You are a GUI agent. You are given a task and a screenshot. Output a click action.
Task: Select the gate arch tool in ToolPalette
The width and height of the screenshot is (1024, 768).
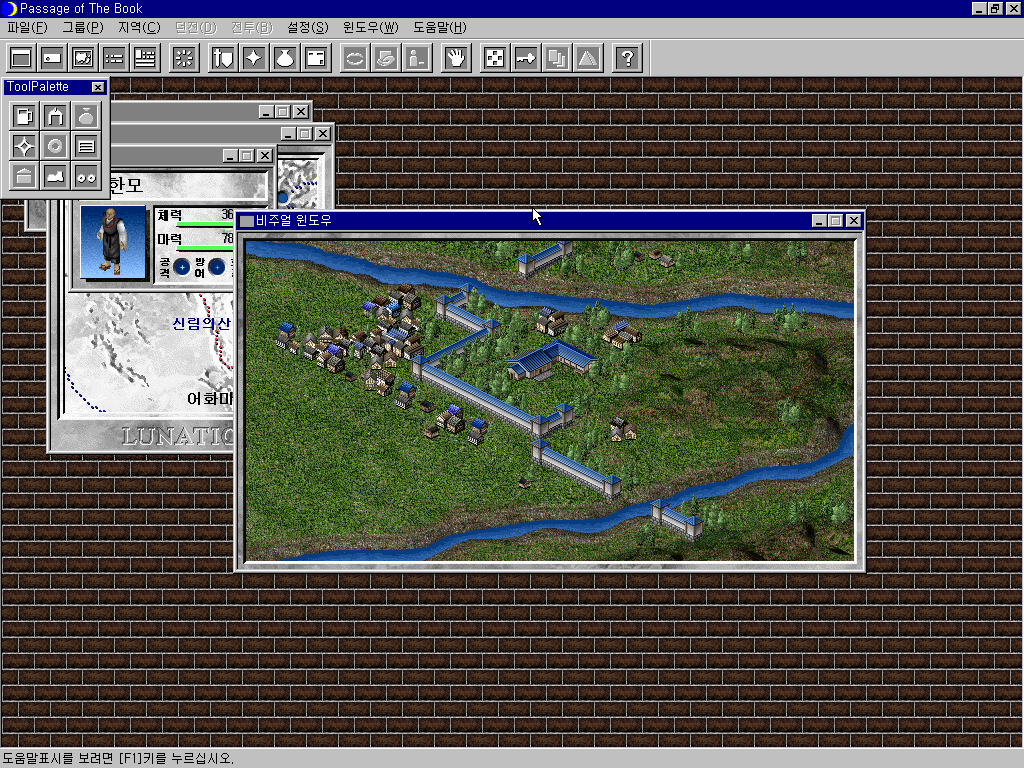tap(55, 116)
